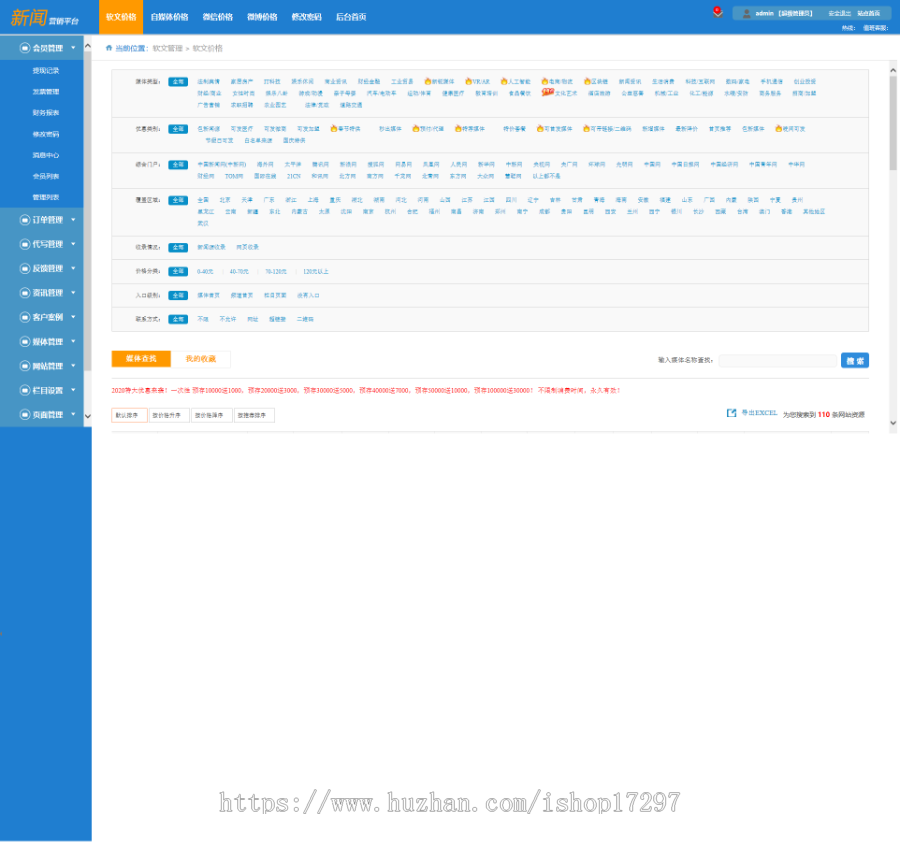
Task: Click the circle icon beside 网站管理
Action: [x=25, y=366]
